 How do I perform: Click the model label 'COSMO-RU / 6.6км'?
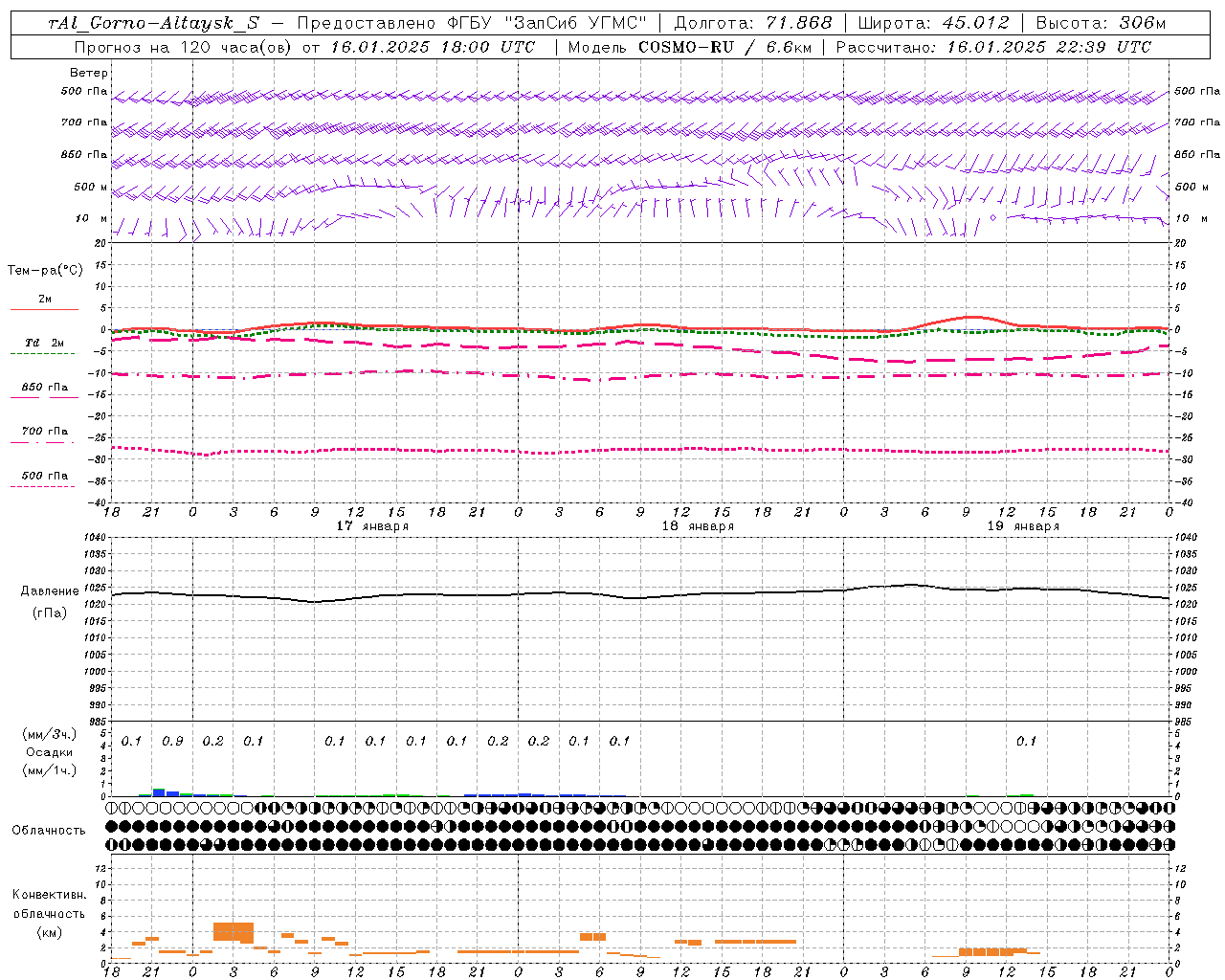pyautogui.click(x=724, y=47)
